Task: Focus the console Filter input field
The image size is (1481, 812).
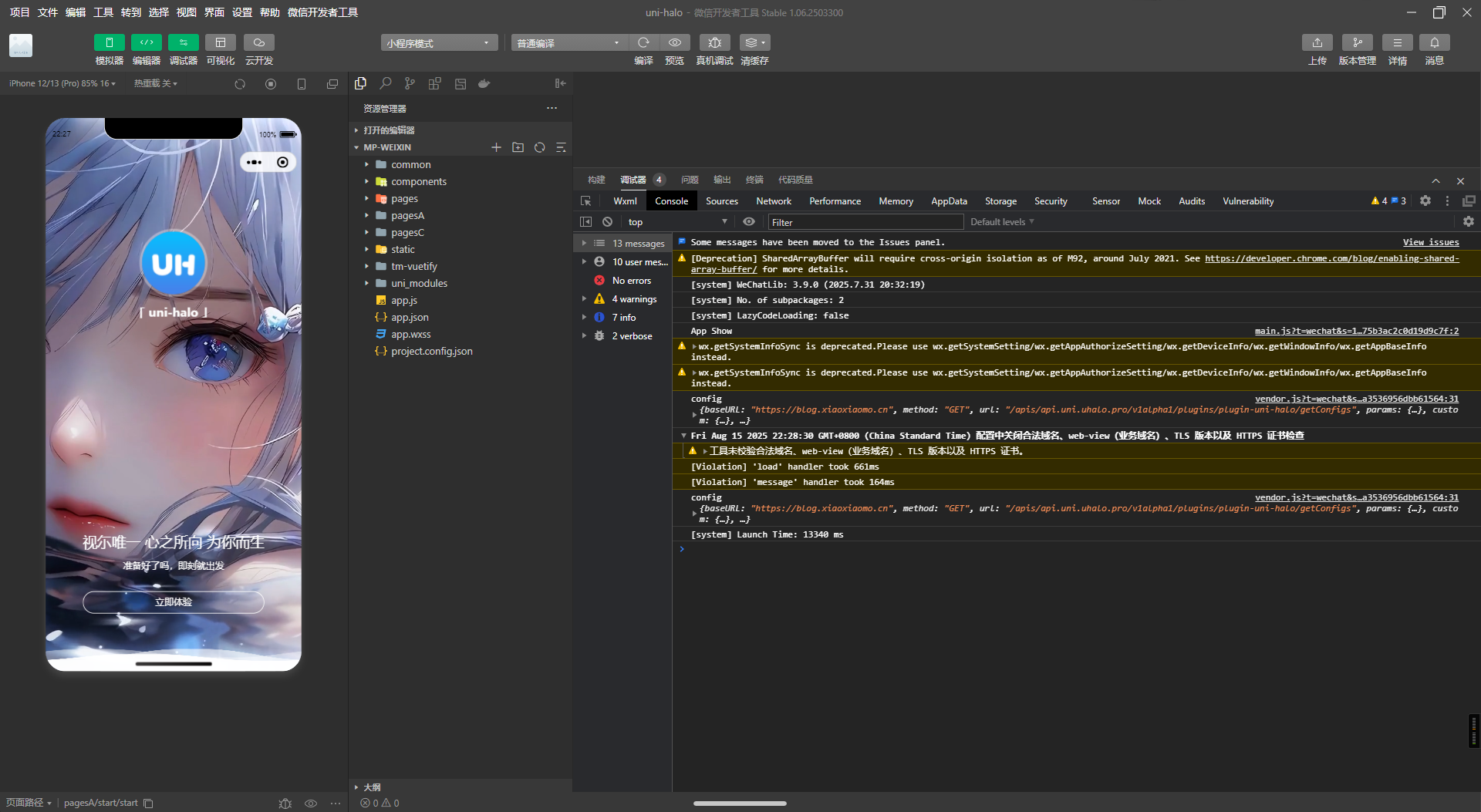Action: pyautogui.click(x=866, y=222)
